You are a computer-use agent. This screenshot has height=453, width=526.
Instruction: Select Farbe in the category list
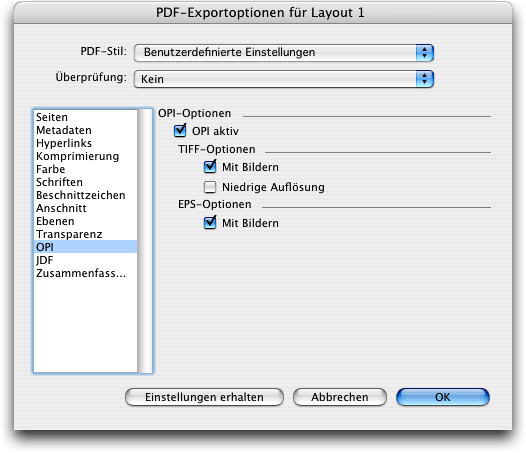coord(86,169)
